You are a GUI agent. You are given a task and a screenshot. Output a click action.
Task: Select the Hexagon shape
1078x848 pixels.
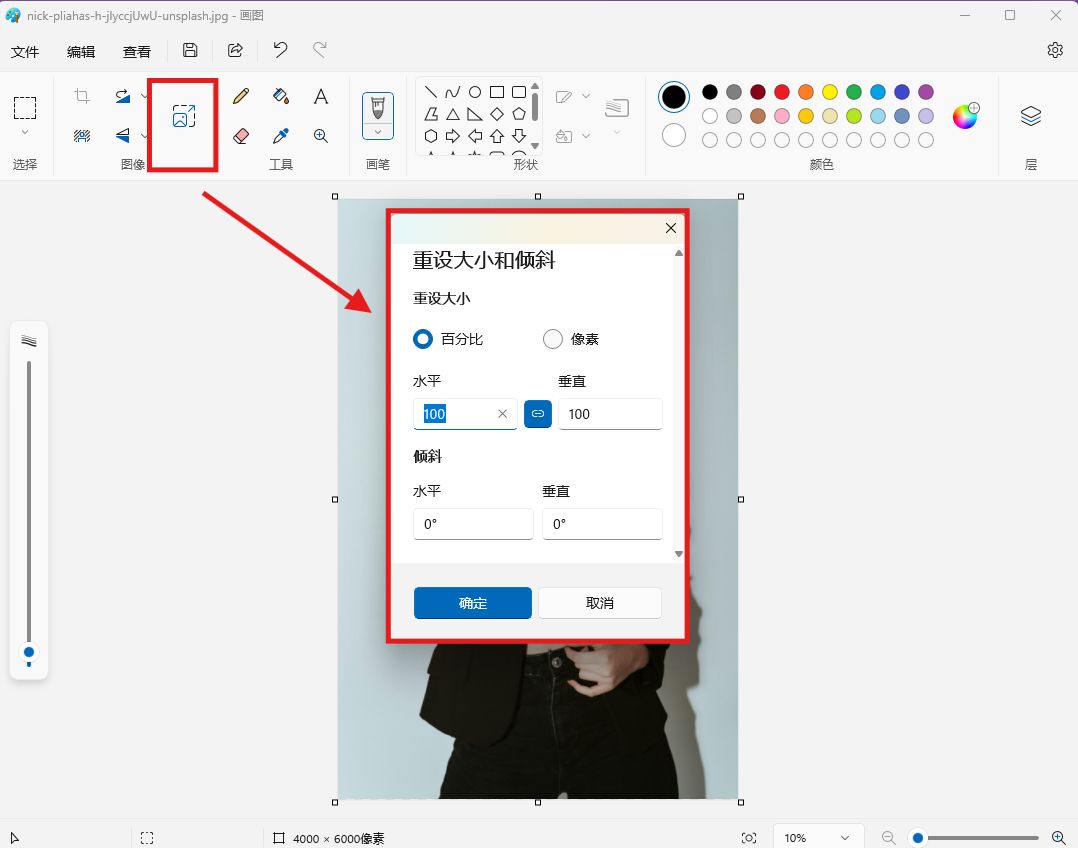(x=431, y=136)
